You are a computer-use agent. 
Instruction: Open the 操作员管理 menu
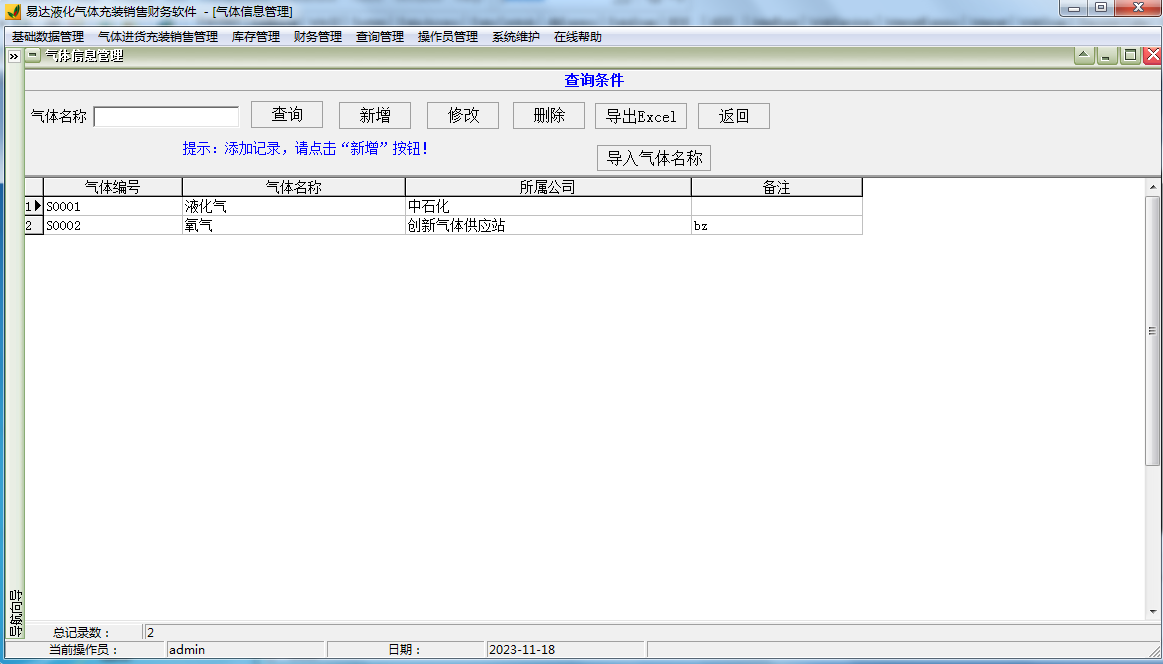click(x=448, y=36)
